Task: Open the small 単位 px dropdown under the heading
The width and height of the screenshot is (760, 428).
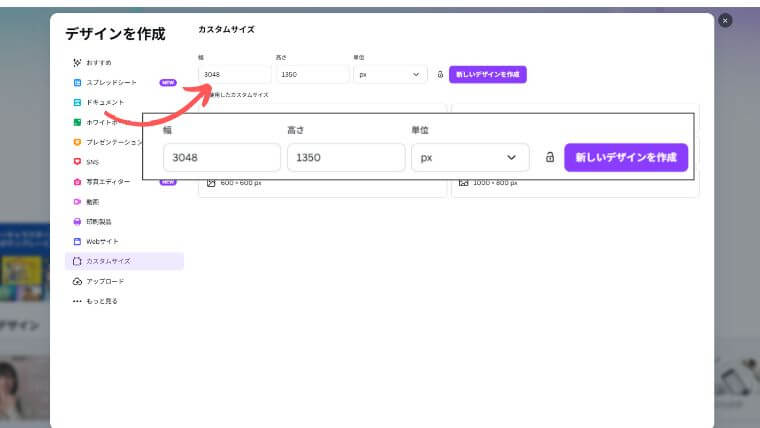Action: tap(391, 75)
